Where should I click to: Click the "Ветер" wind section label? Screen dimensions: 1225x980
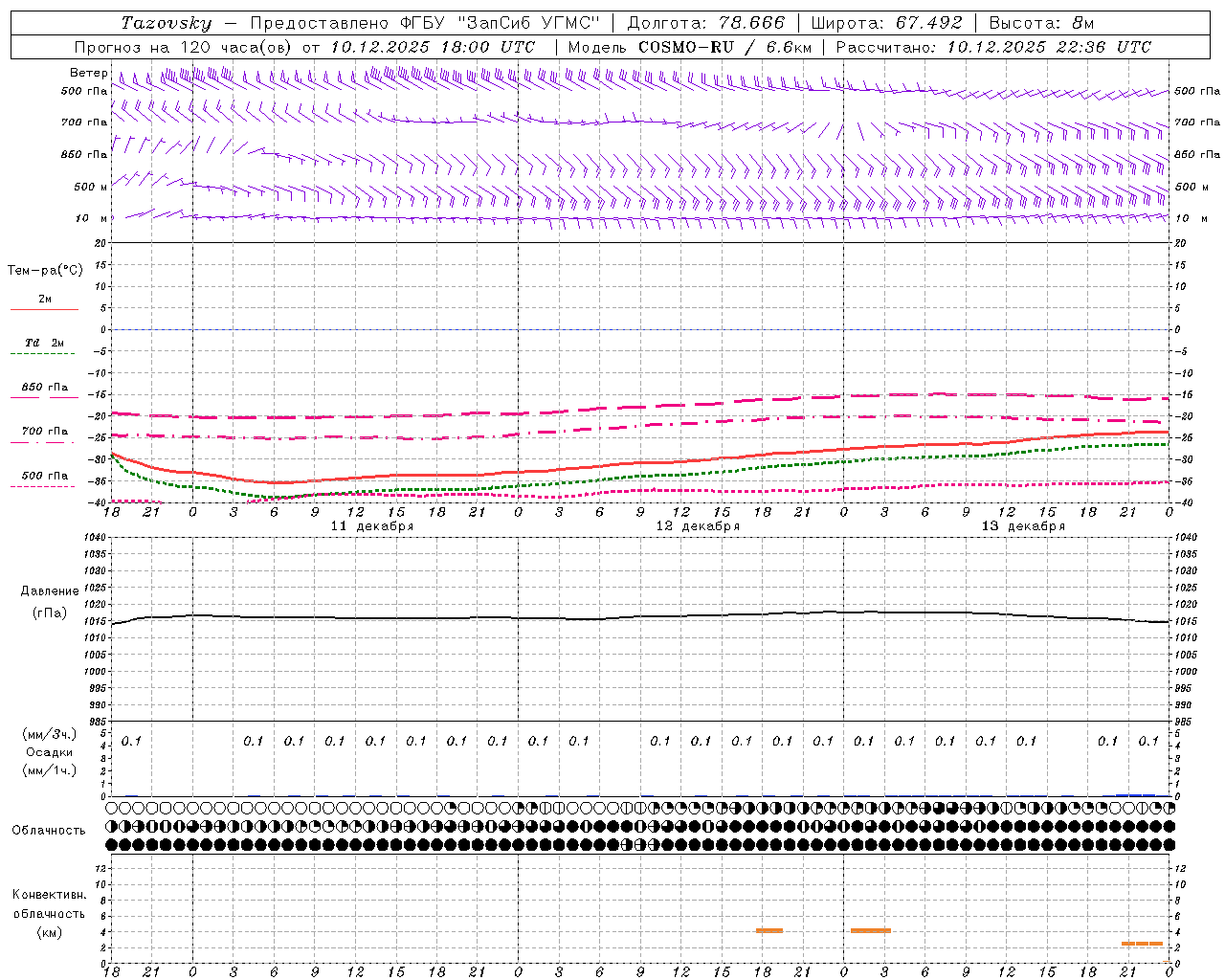[88, 74]
